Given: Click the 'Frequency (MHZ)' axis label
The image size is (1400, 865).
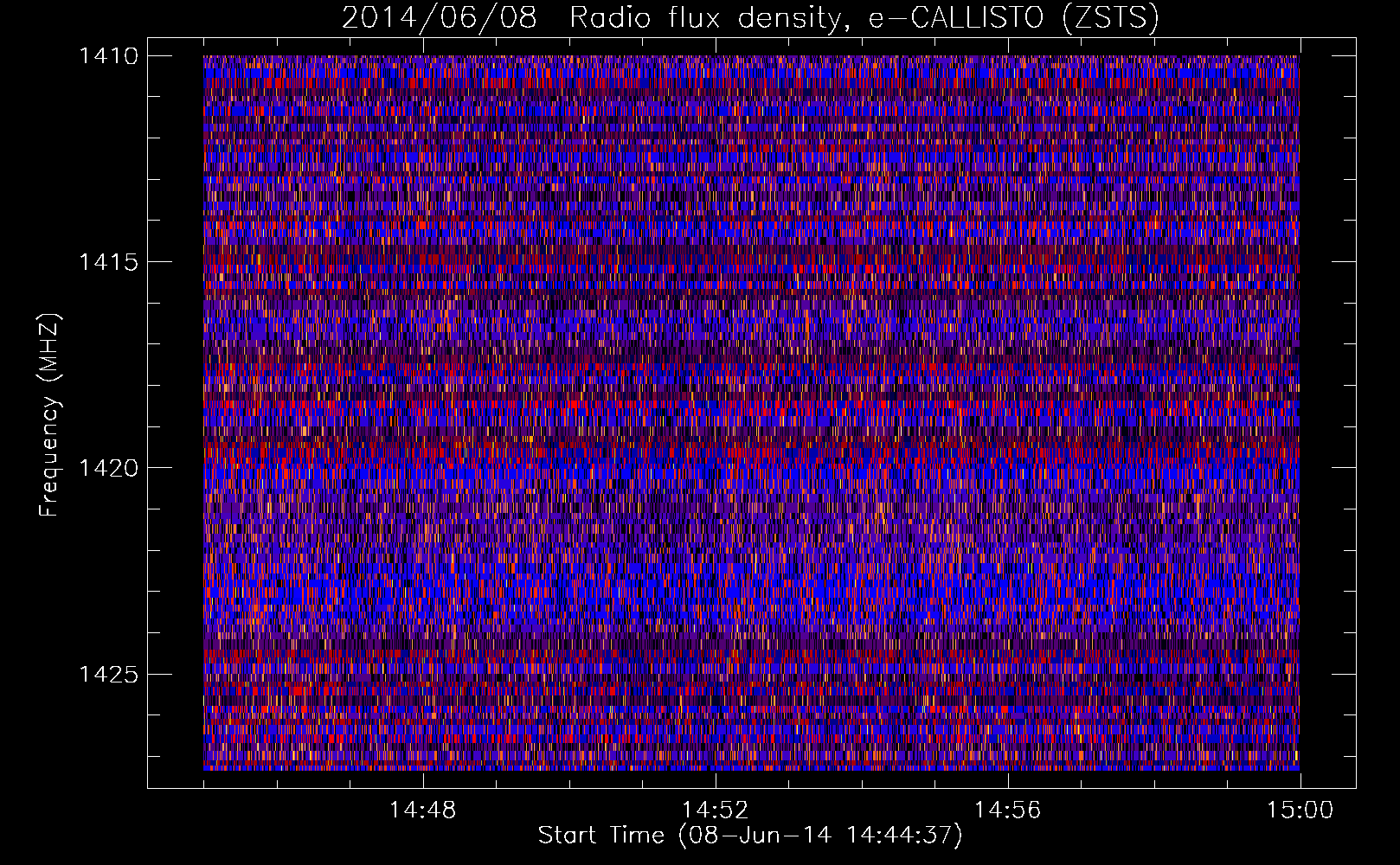Looking at the screenshot, I should [49, 415].
